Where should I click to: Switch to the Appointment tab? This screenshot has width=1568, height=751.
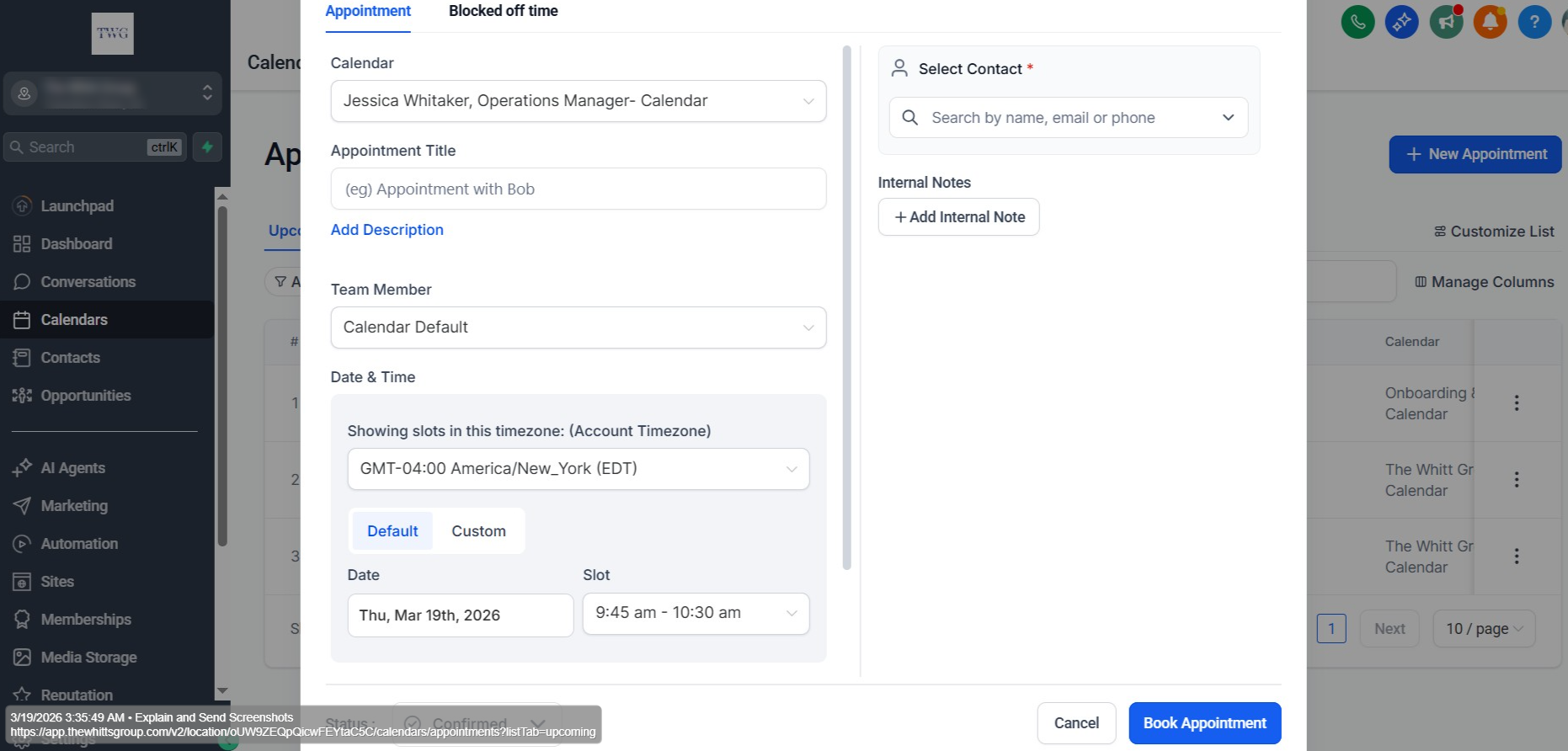tap(368, 12)
